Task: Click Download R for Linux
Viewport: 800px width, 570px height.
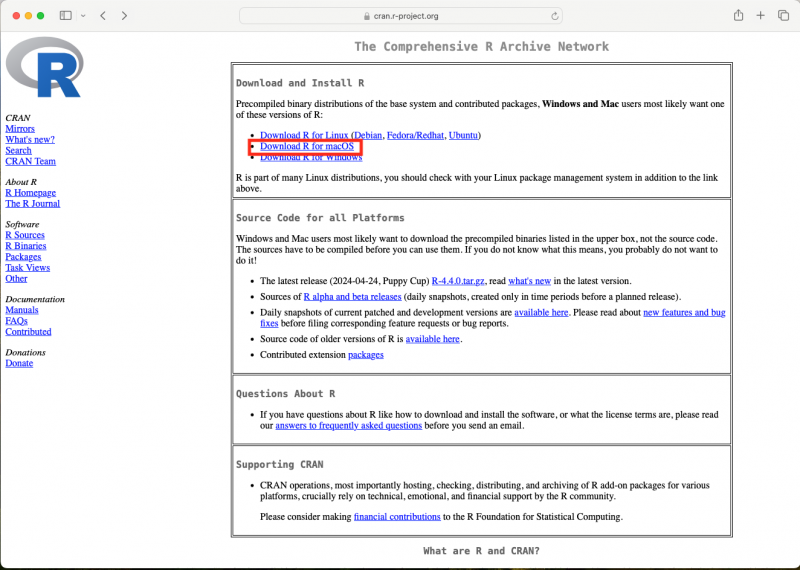Action: click(304, 135)
